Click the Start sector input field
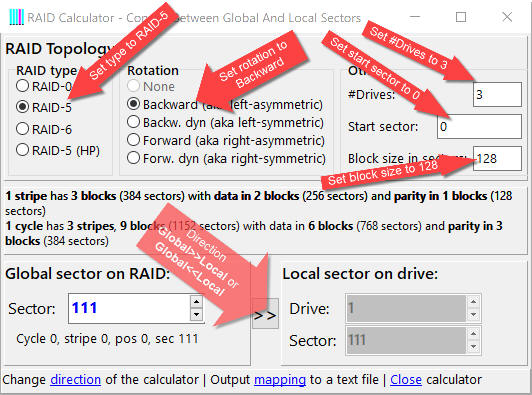This screenshot has width=532, height=395. coord(479,127)
